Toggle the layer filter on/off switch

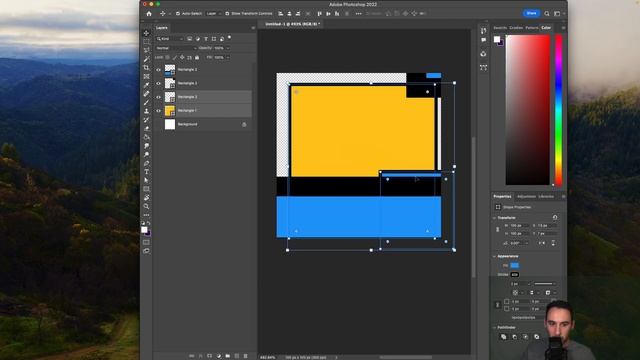[229, 38]
